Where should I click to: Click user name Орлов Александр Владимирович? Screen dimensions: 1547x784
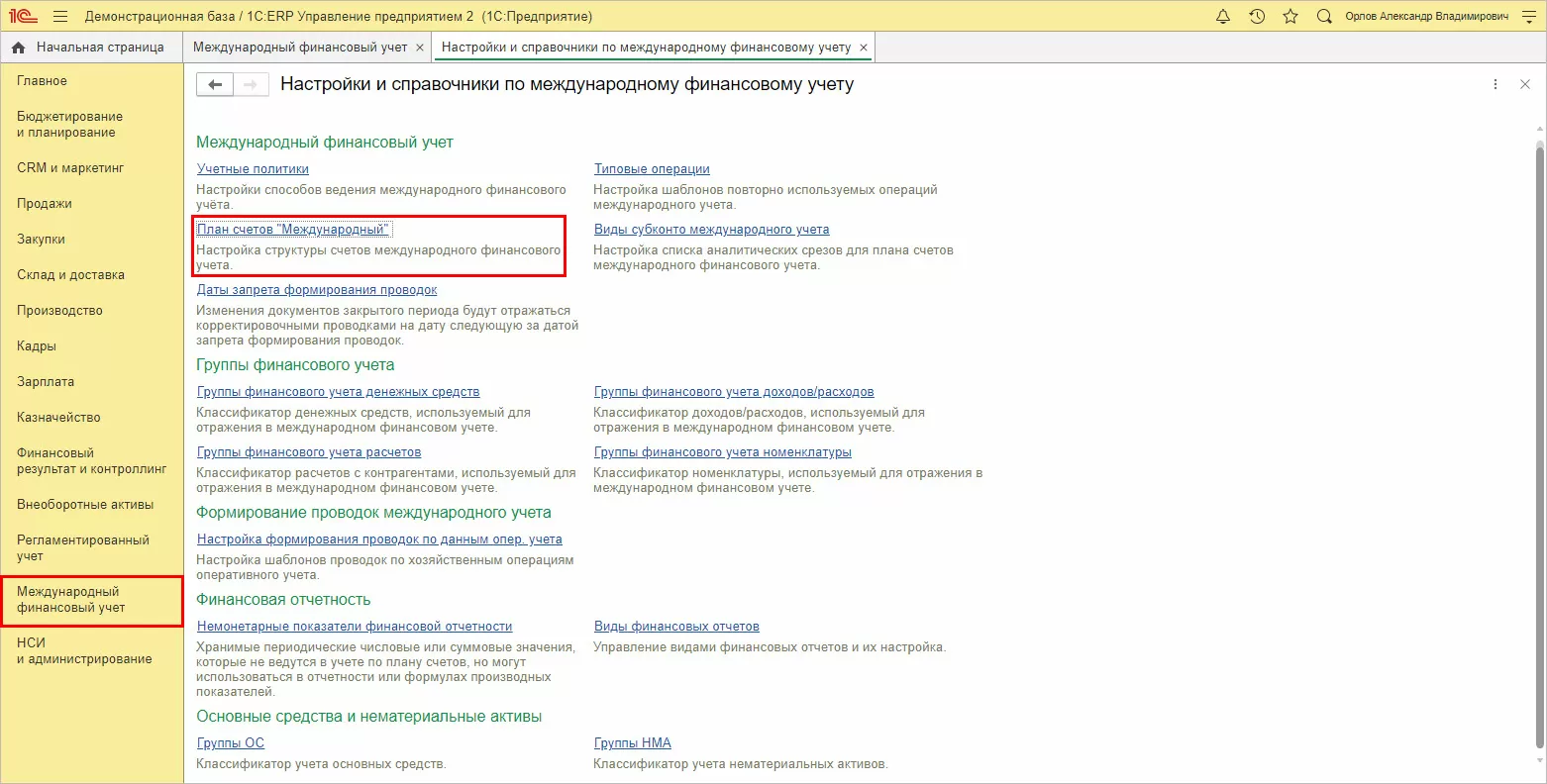click(1426, 17)
